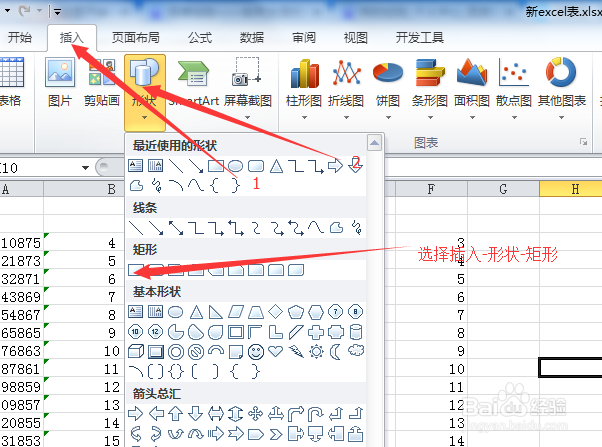Choose the donut basic shape
The height and width of the screenshot is (447, 602).
[176, 352]
